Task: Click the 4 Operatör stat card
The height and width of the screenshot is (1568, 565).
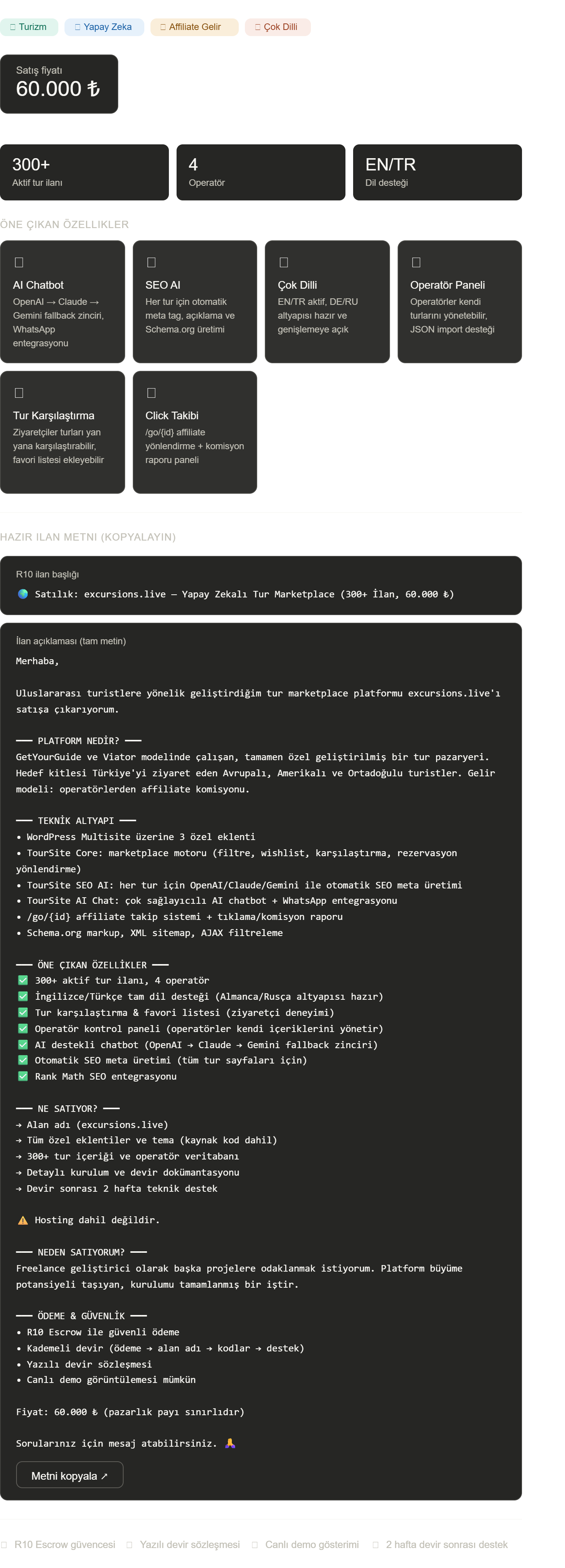Action: (x=261, y=172)
